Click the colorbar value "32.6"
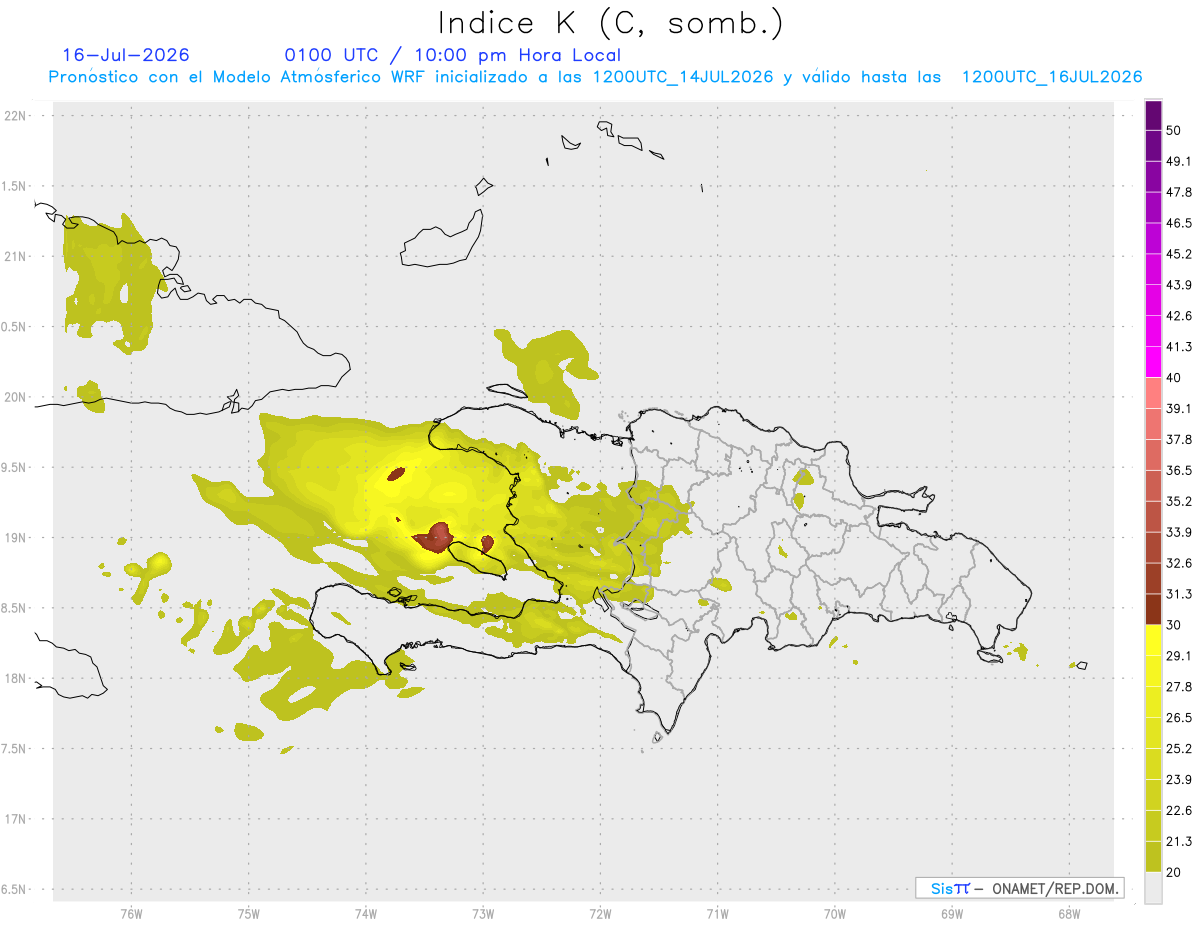1200x927 pixels. (1179, 563)
